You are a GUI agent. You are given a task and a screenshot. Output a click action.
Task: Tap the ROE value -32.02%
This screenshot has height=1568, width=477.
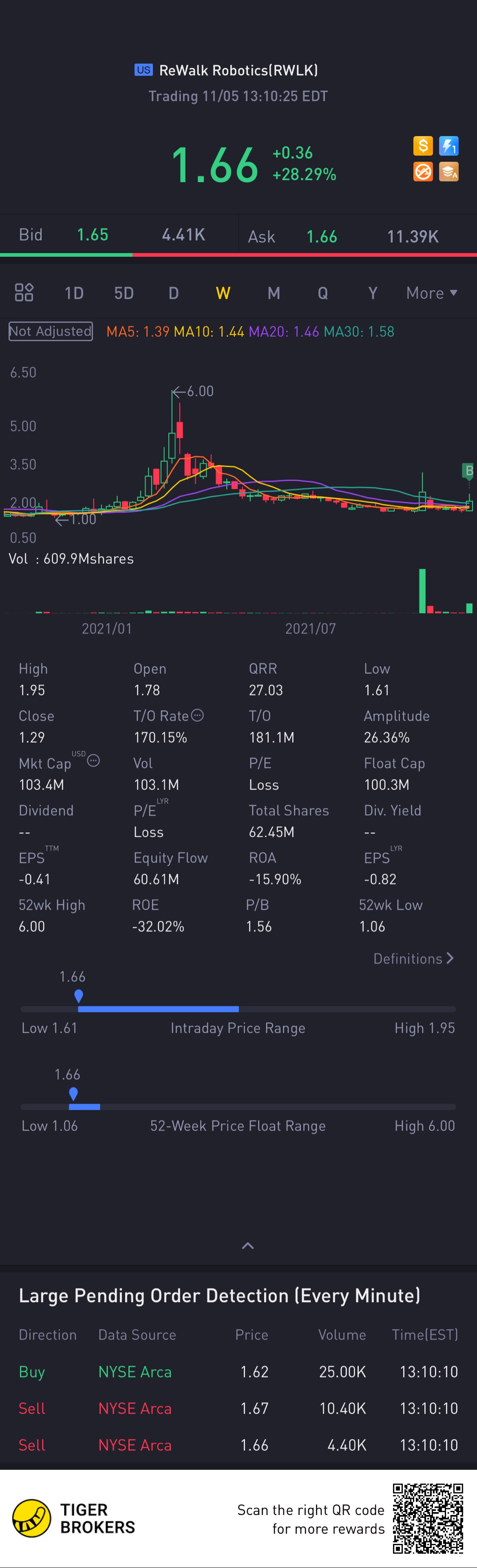tap(159, 926)
